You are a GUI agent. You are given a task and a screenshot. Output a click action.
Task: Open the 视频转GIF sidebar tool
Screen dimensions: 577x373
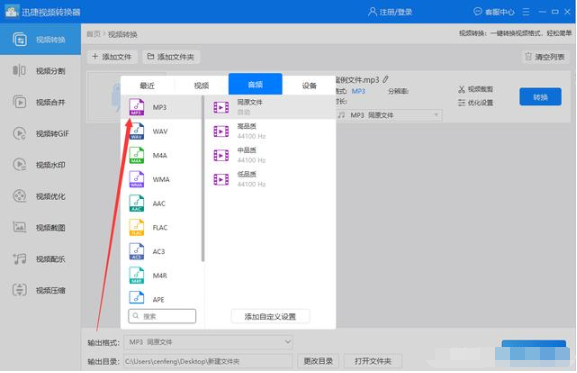point(40,133)
